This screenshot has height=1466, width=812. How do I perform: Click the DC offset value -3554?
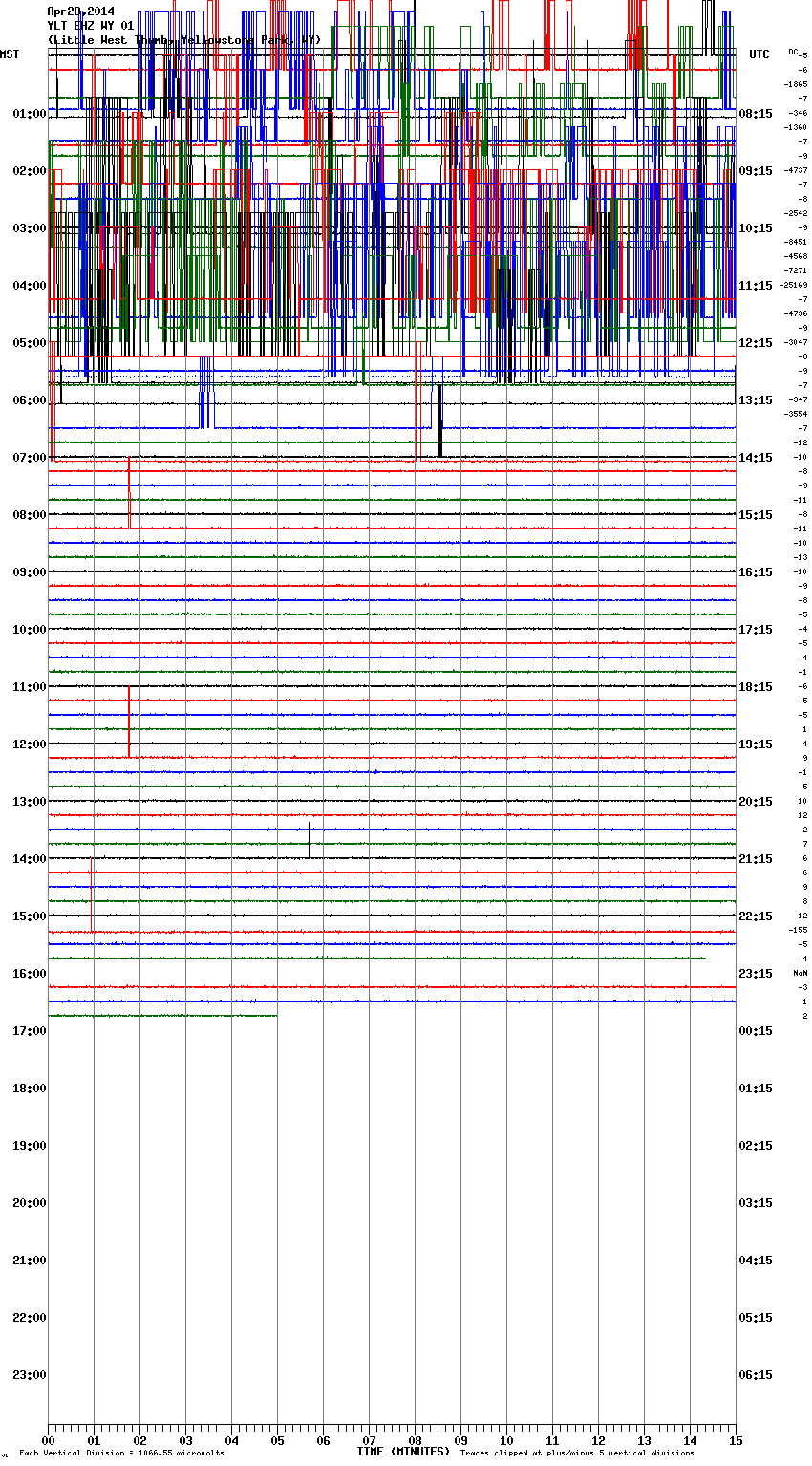point(796,414)
